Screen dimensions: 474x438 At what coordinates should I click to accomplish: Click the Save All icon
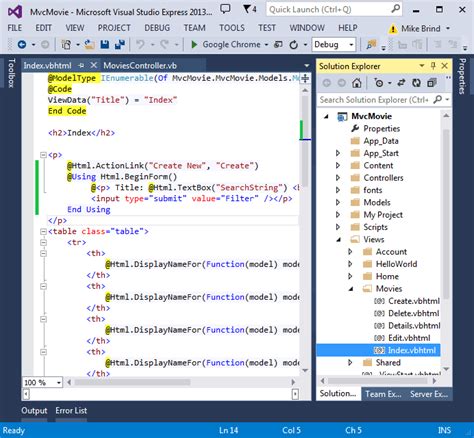(120, 44)
